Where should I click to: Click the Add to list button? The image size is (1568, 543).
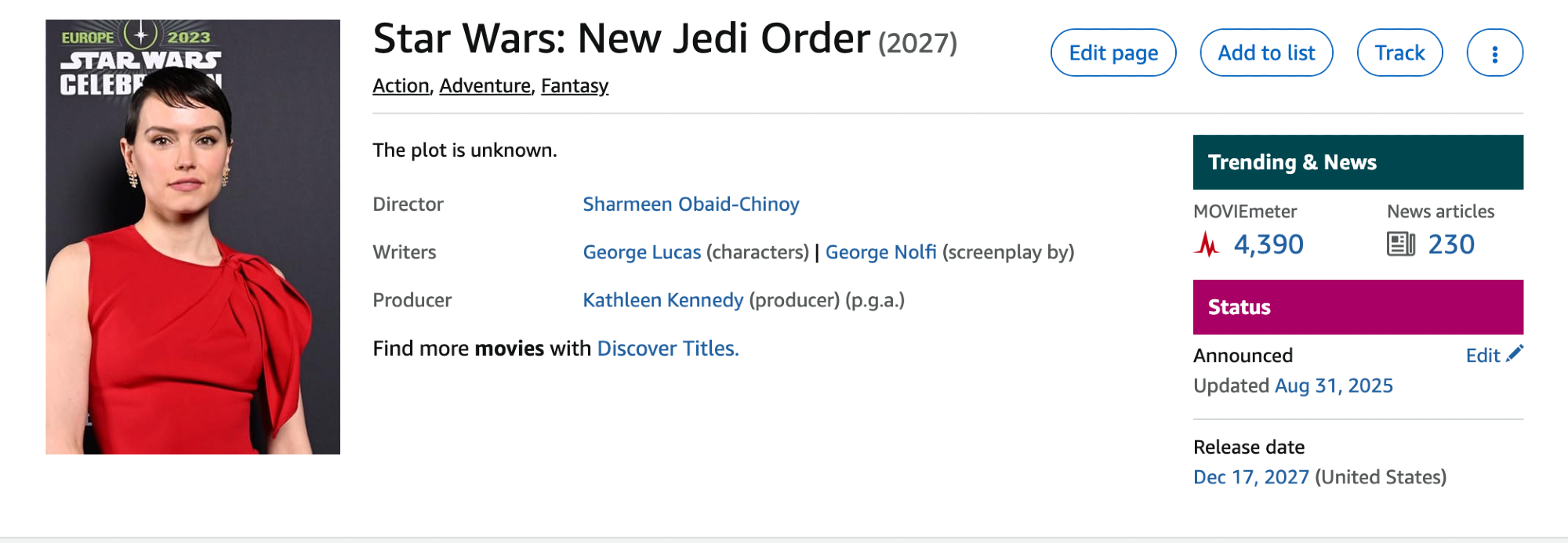[x=1266, y=53]
